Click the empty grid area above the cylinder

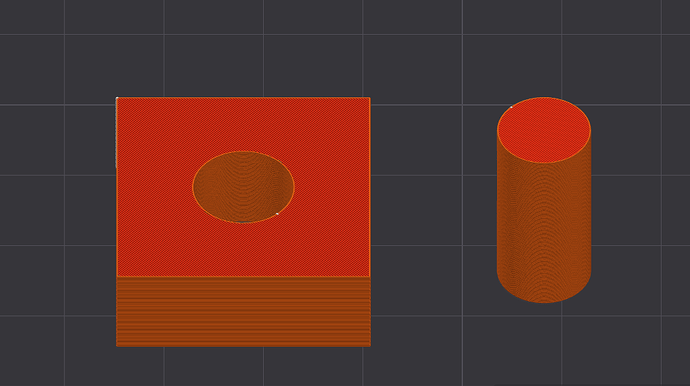click(x=544, y=48)
